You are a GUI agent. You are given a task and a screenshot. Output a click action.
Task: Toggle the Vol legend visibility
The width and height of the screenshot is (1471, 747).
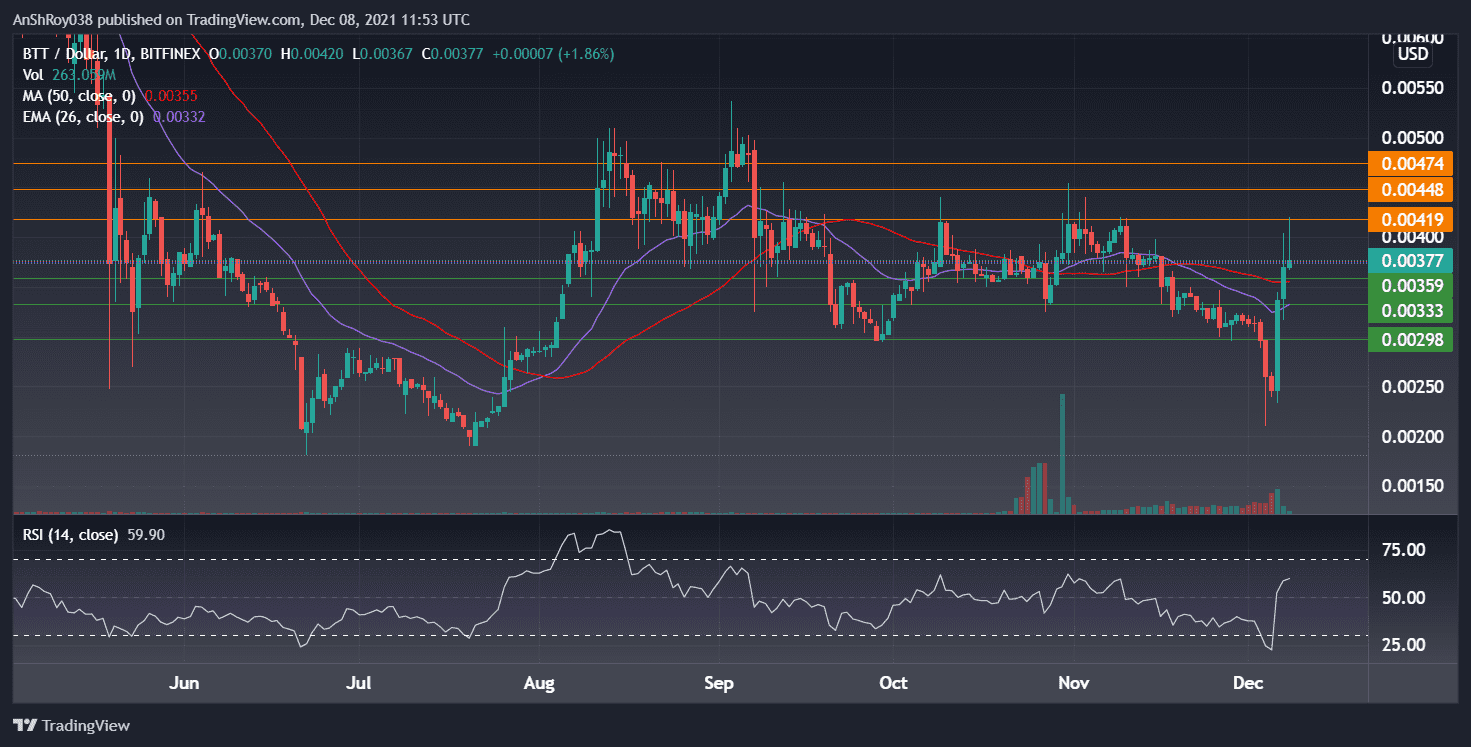(x=33, y=74)
